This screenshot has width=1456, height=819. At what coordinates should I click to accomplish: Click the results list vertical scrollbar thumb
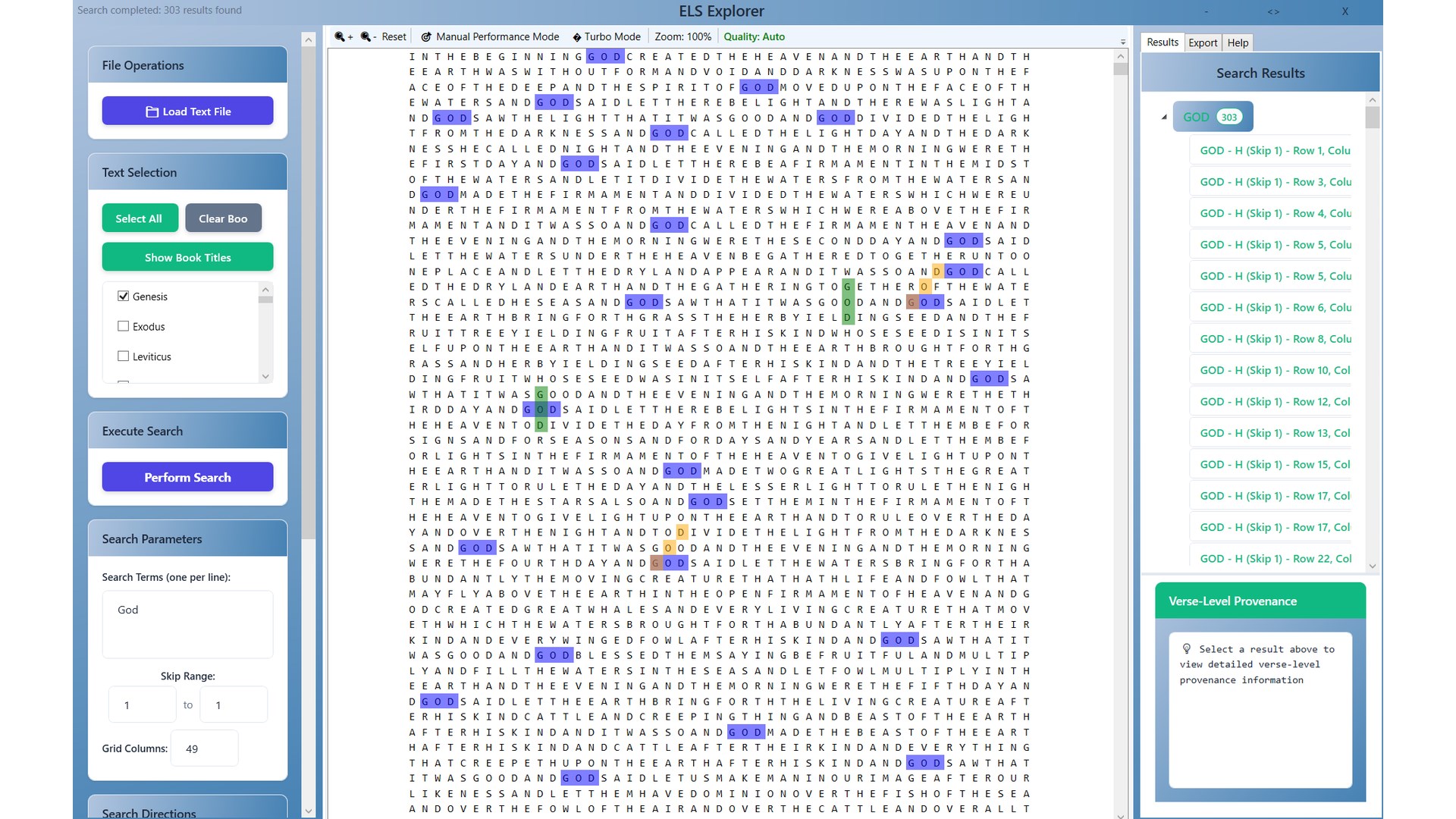click(1372, 118)
